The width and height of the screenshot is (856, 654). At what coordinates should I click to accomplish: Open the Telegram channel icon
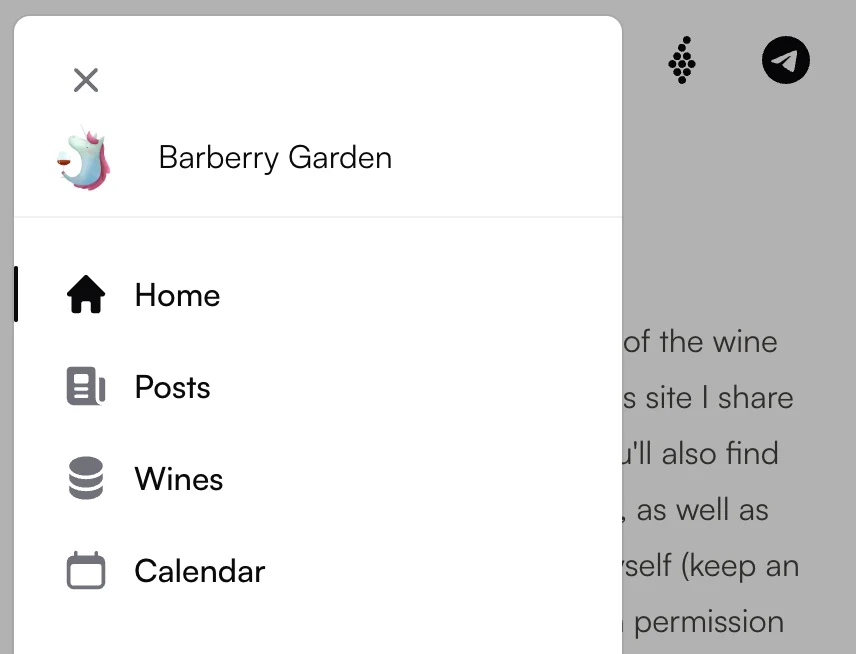[x=786, y=60]
